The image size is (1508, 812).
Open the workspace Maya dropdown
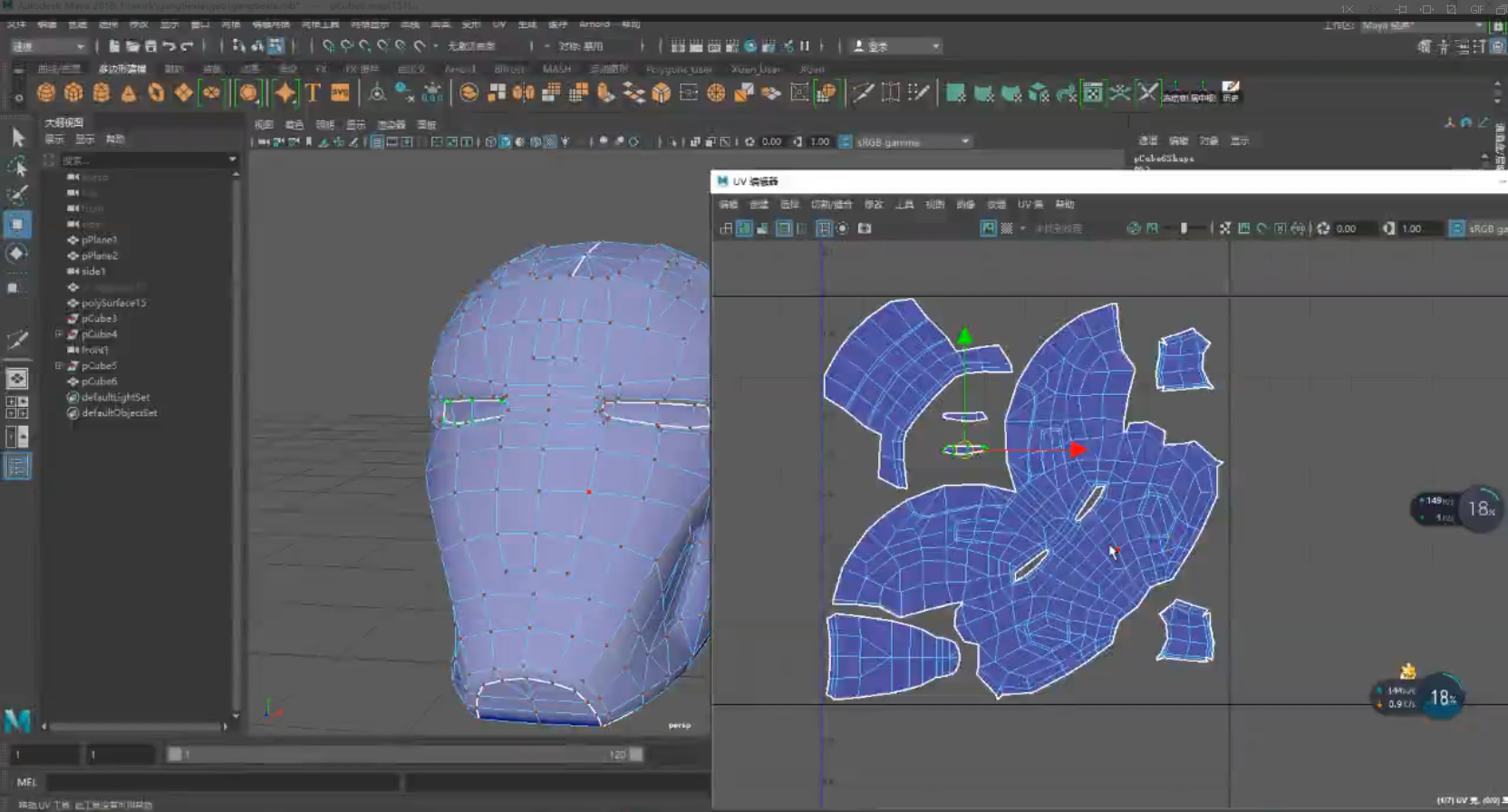click(x=1423, y=25)
